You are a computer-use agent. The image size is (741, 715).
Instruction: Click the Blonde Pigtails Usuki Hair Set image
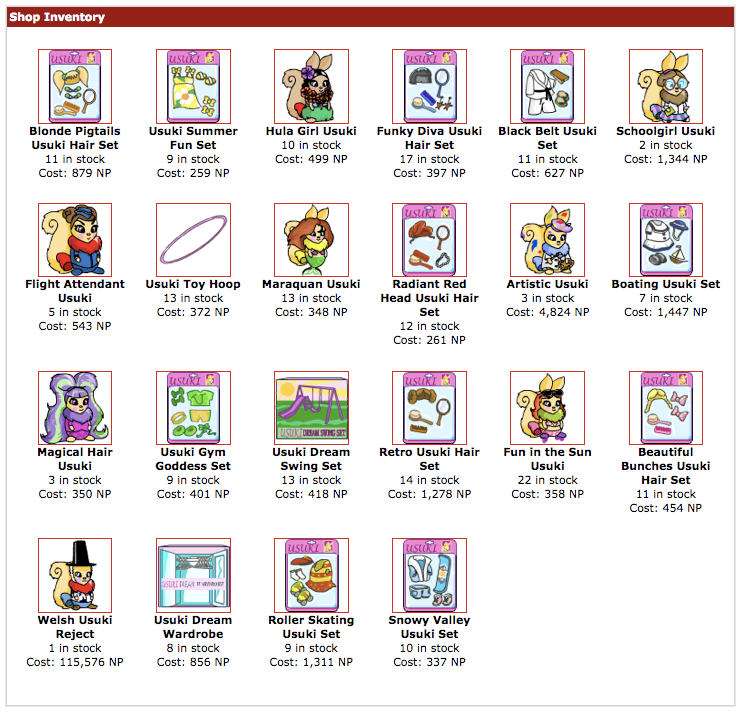pyautogui.click(x=75, y=86)
